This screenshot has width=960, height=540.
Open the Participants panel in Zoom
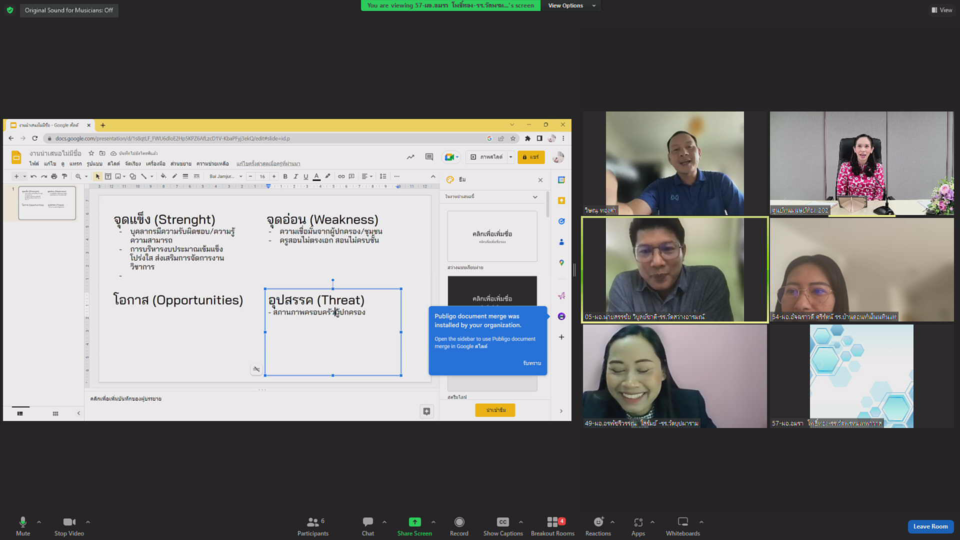pyautogui.click(x=313, y=526)
